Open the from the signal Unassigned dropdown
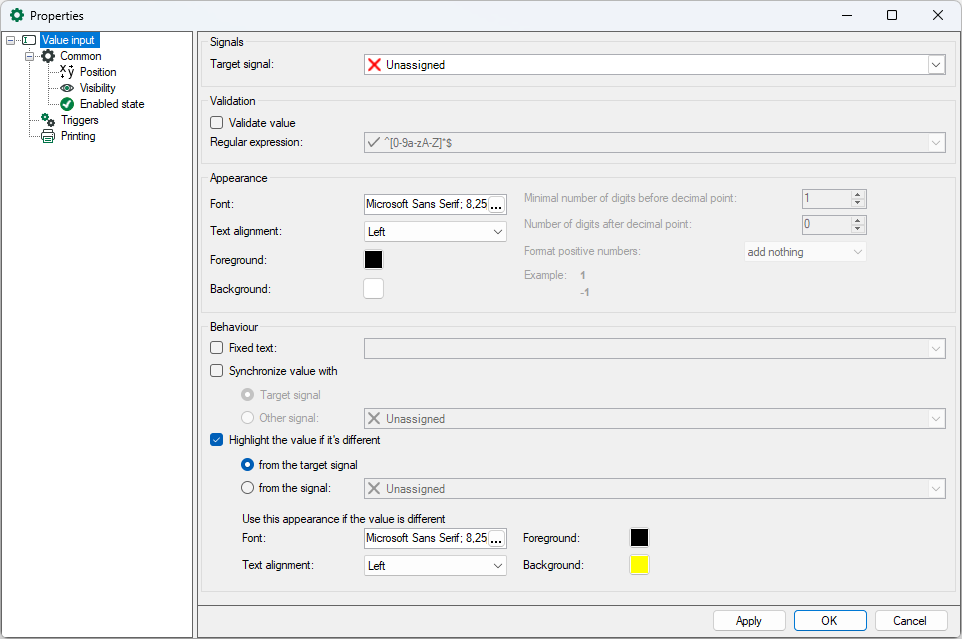The width and height of the screenshot is (962, 639). [x=936, y=489]
